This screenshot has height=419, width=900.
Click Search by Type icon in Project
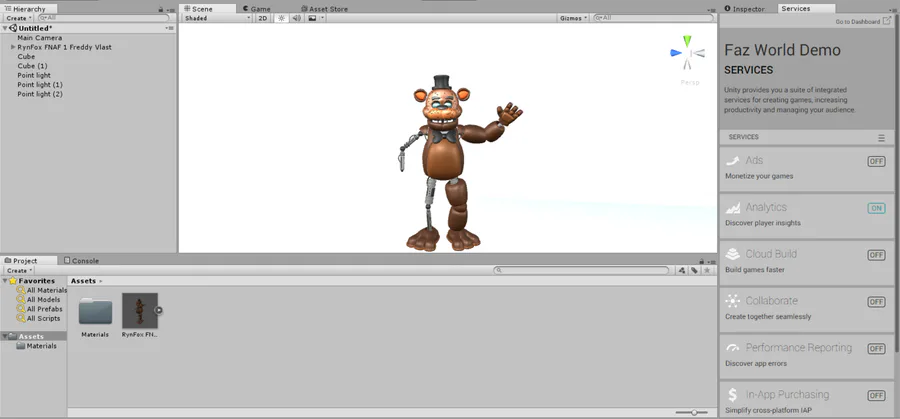(681, 270)
